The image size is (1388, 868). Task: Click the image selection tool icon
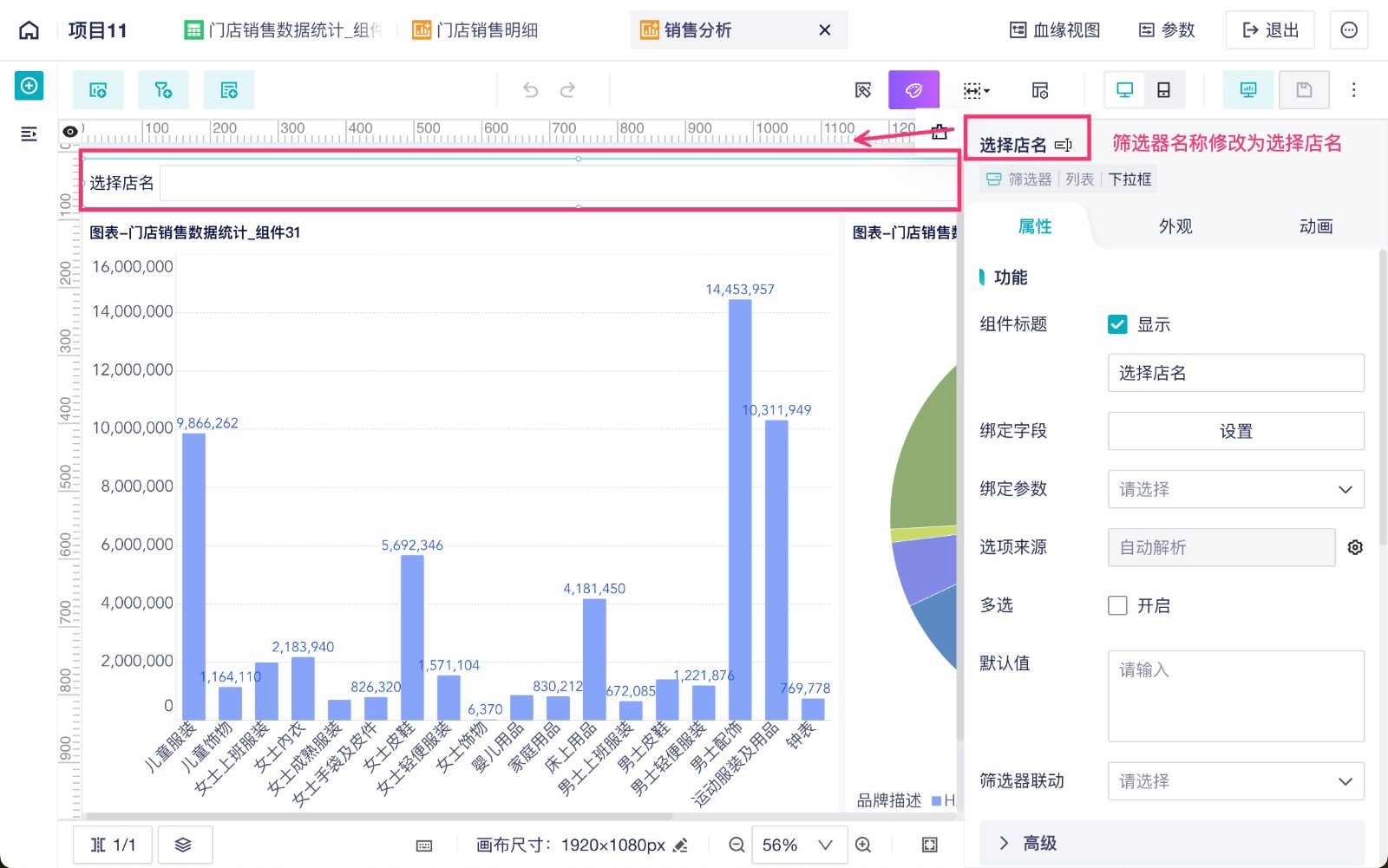pos(863,90)
